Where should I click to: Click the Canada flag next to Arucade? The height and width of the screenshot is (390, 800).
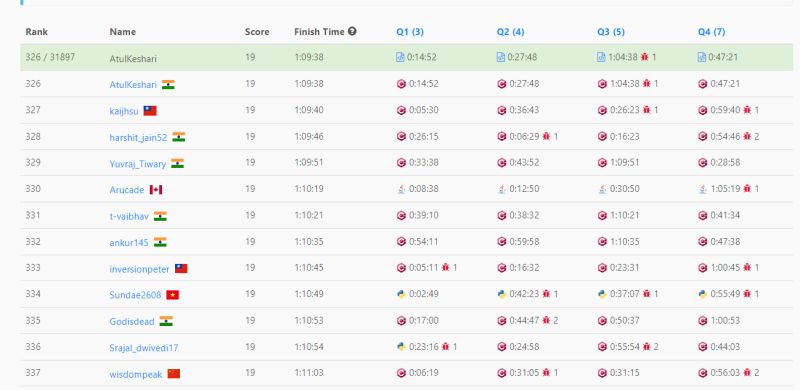tap(156, 190)
